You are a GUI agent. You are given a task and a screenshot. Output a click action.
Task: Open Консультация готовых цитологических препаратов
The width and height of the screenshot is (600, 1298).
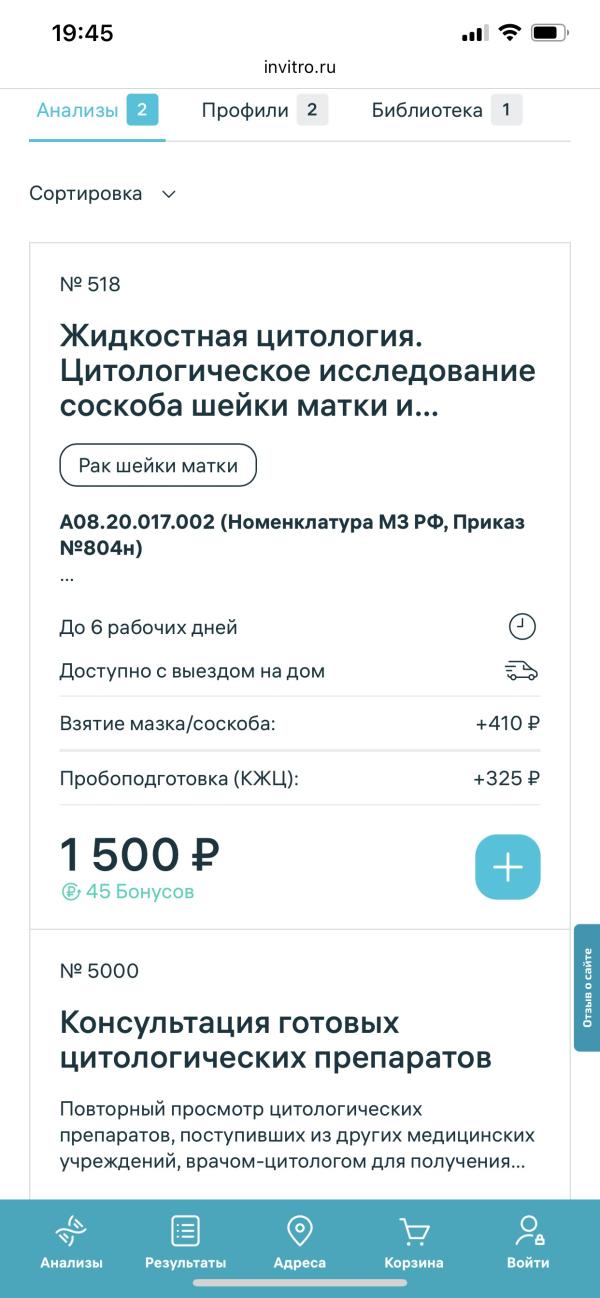coord(276,1040)
